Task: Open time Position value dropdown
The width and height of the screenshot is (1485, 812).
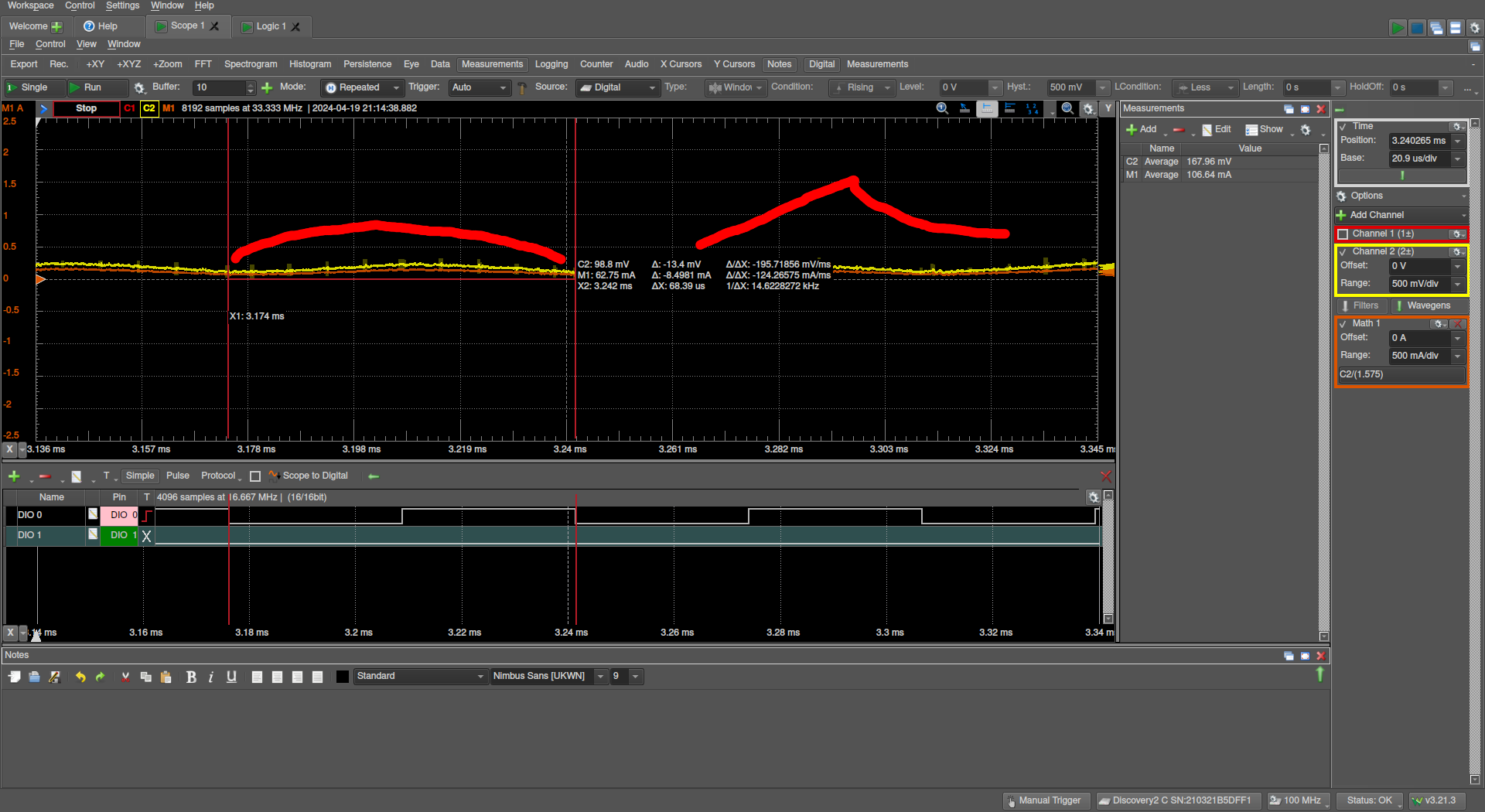Action: click(x=1457, y=141)
